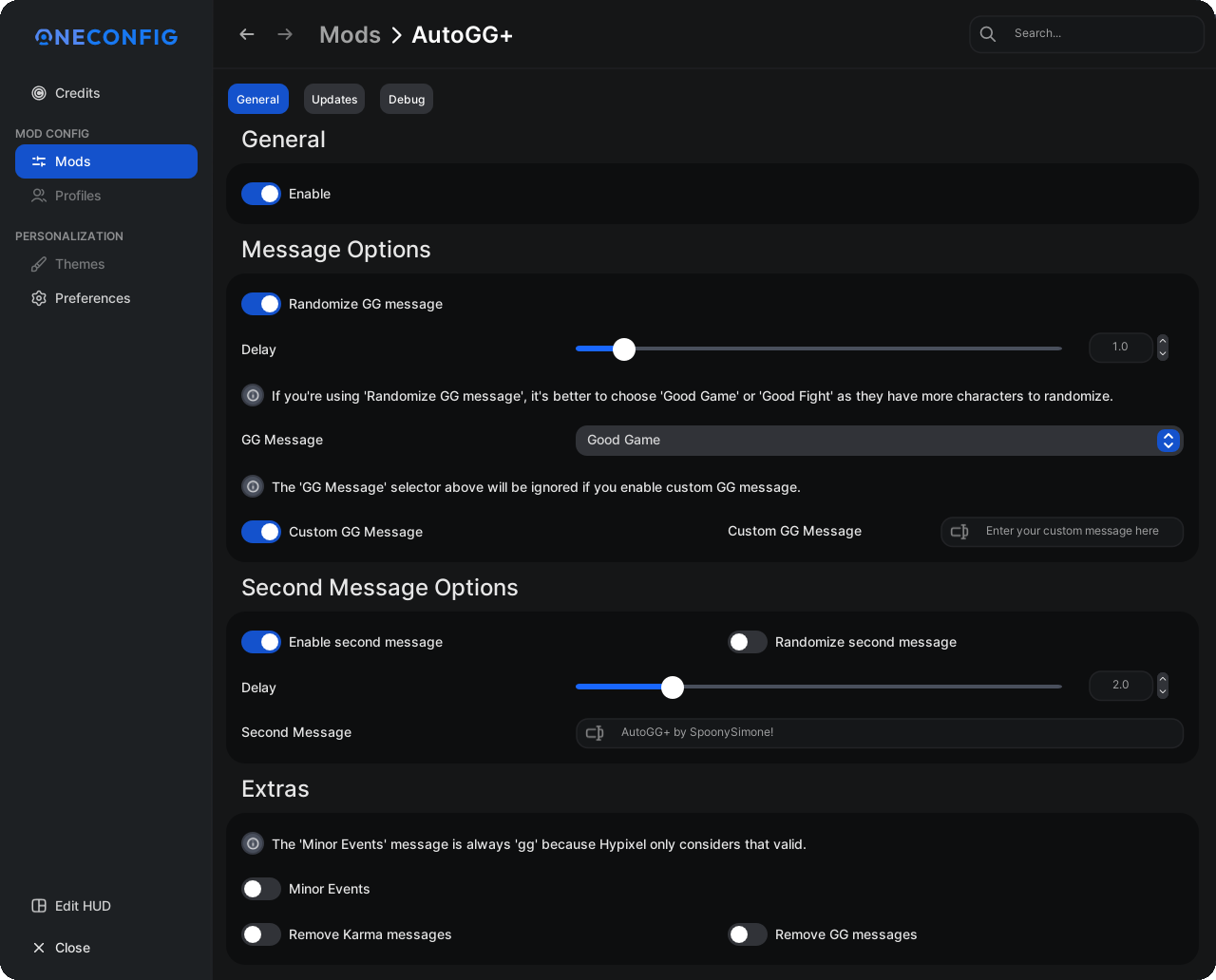
Task: Click the Search input field
Action: [1087, 34]
